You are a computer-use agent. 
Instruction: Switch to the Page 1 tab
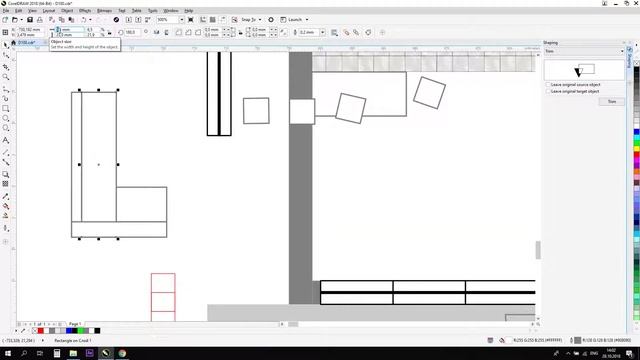click(75, 324)
